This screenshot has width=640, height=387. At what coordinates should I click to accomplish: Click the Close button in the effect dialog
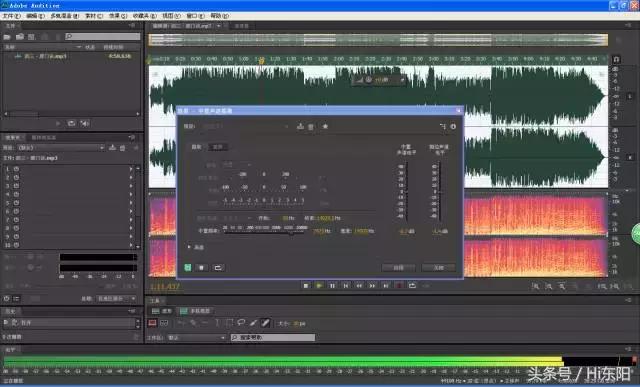pyautogui.click(x=438, y=268)
